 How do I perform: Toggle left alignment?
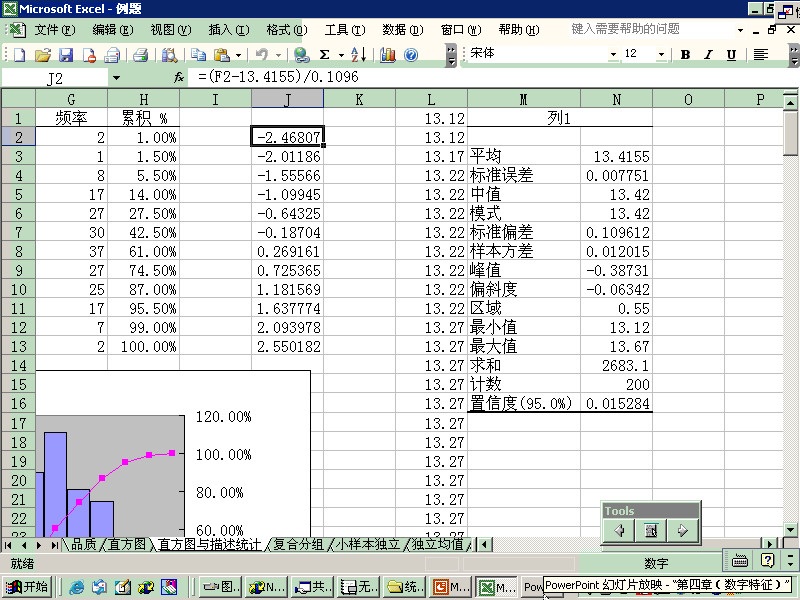pyautogui.click(x=761, y=54)
